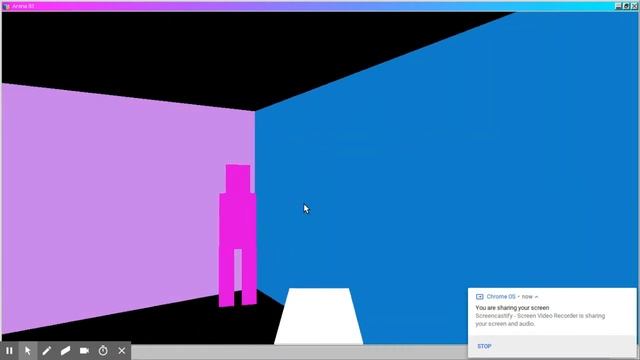
Task: Select the eraser tool
Action: click(65, 351)
